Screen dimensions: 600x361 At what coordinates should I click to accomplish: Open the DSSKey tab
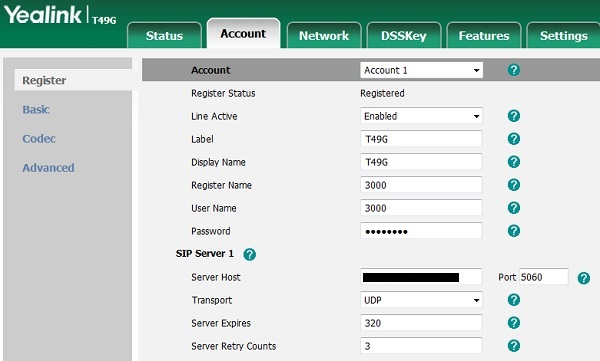tap(404, 36)
